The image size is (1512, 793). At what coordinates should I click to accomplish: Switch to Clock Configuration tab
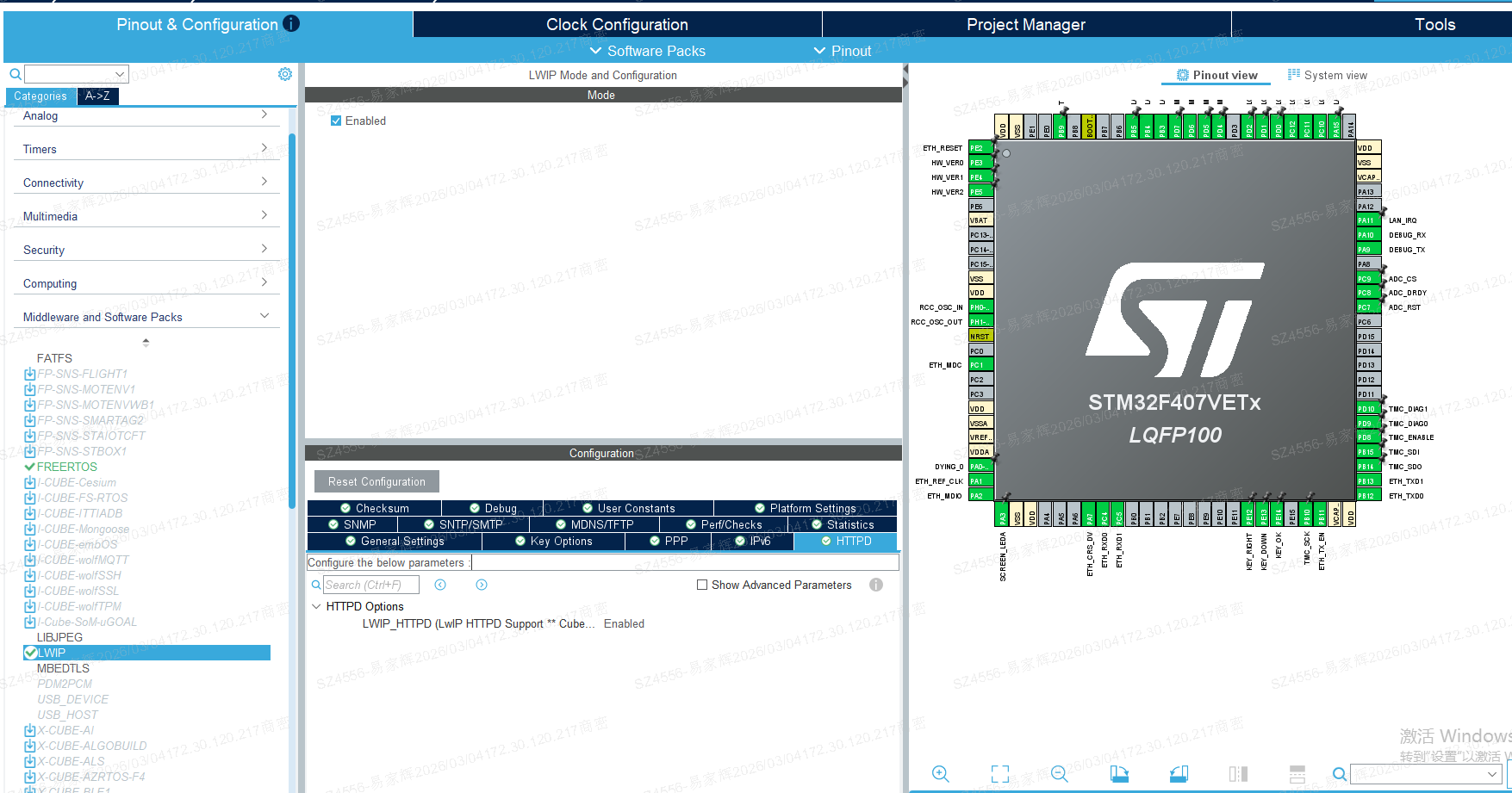pos(617,24)
